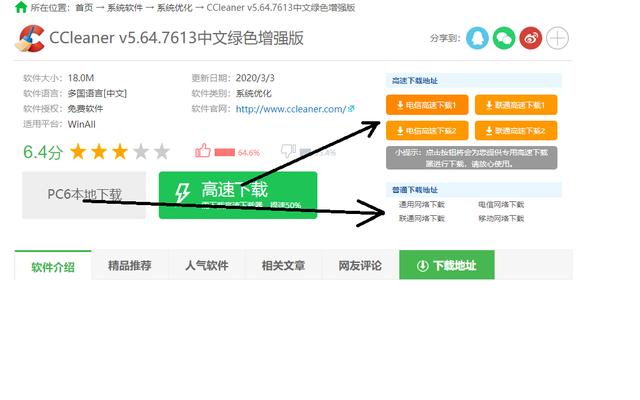Click the first orange rating star
The height and width of the screenshot is (400, 640).
pos(78,151)
